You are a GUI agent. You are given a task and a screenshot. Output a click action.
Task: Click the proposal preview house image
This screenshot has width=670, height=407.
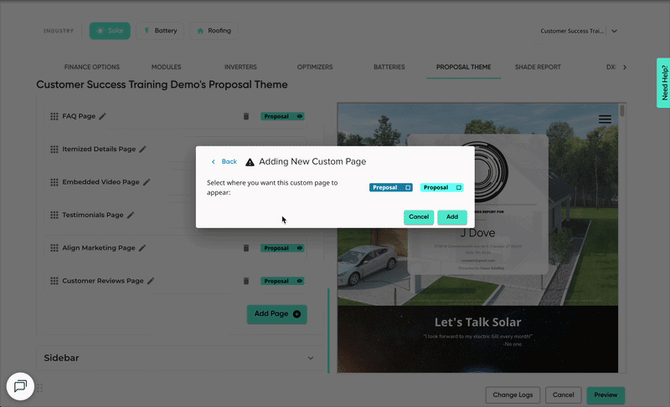(478, 204)
